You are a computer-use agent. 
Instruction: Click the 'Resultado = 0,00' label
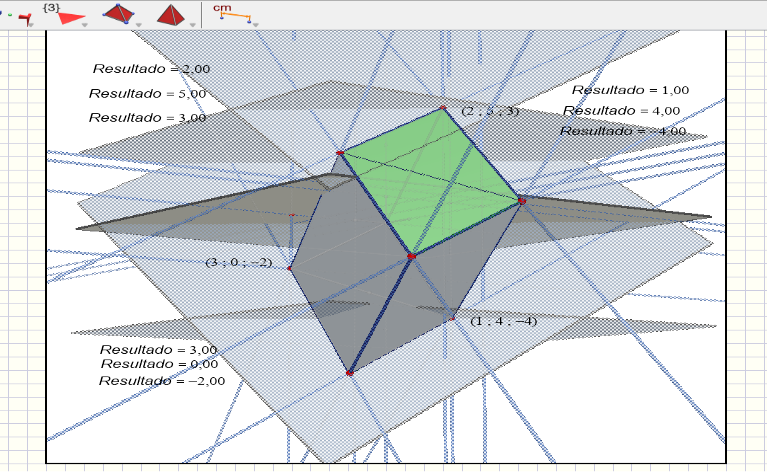[158, 365]
